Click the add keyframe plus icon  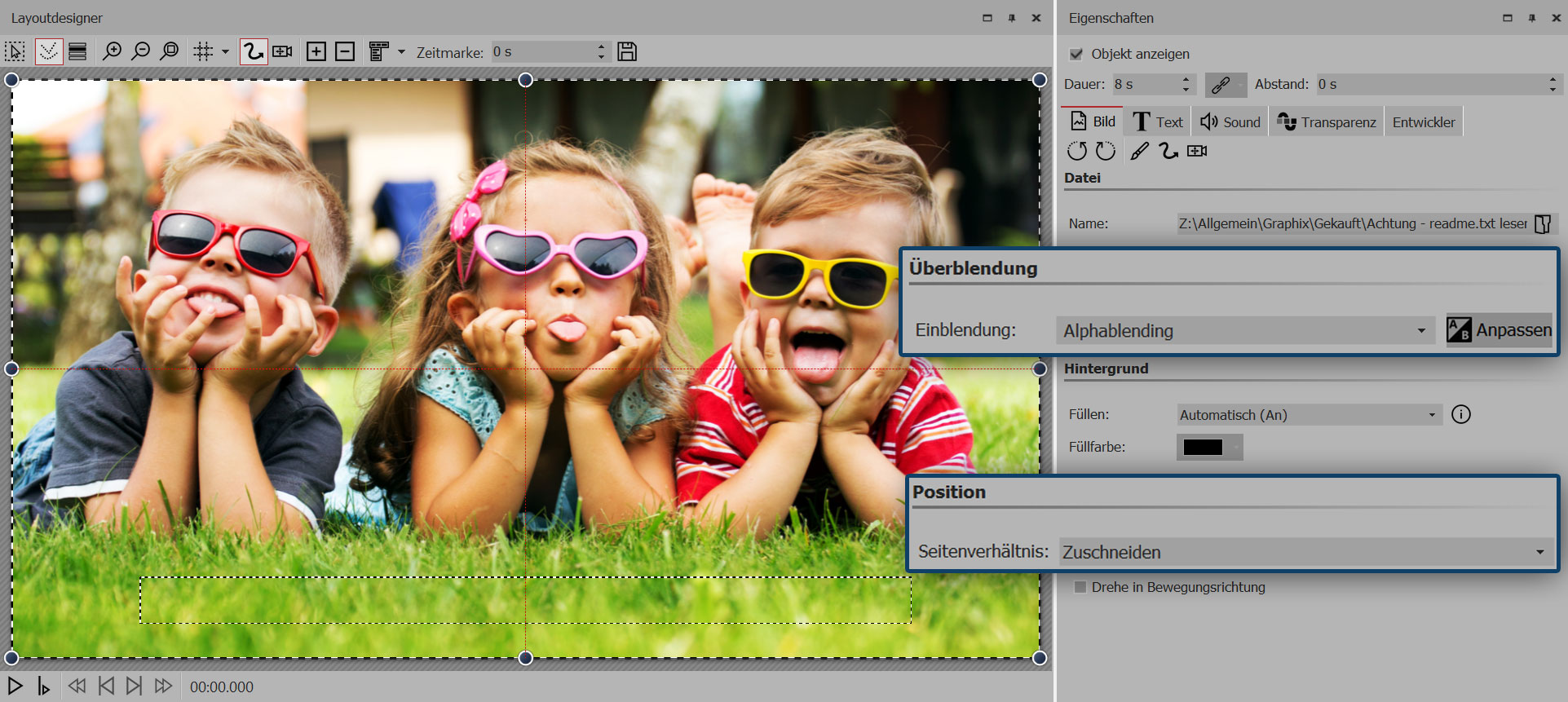pos(316,52)
